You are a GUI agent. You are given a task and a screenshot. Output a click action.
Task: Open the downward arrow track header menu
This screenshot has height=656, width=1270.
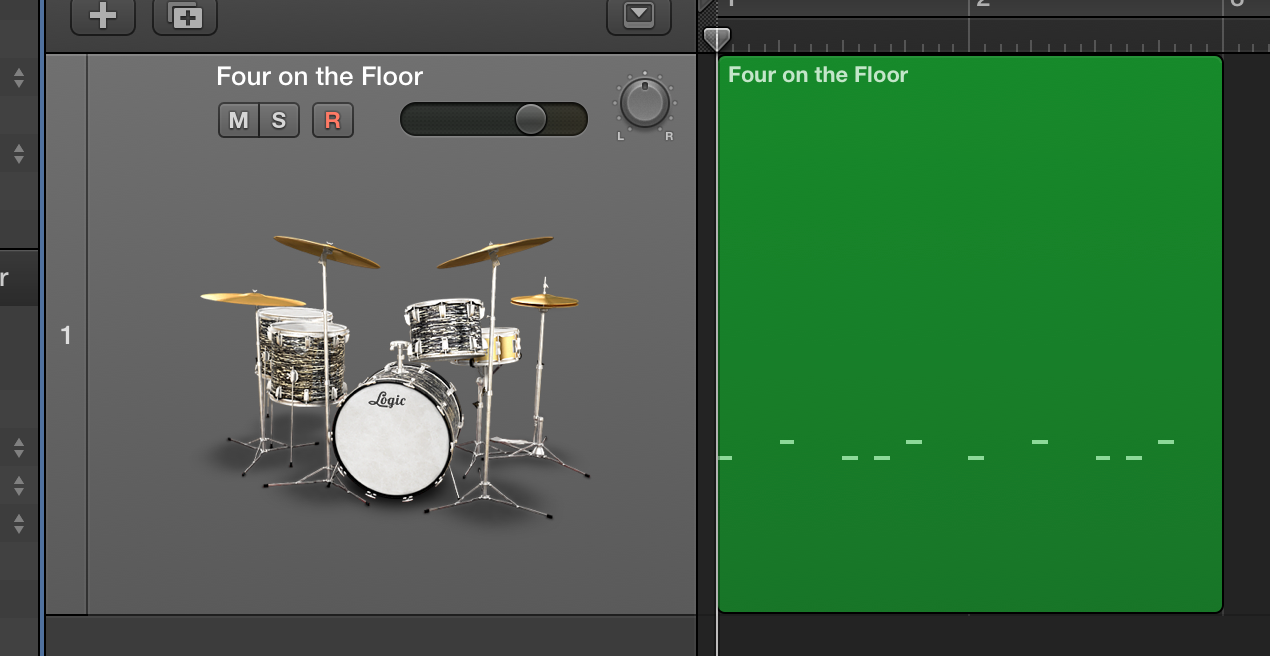click(639, 16)
